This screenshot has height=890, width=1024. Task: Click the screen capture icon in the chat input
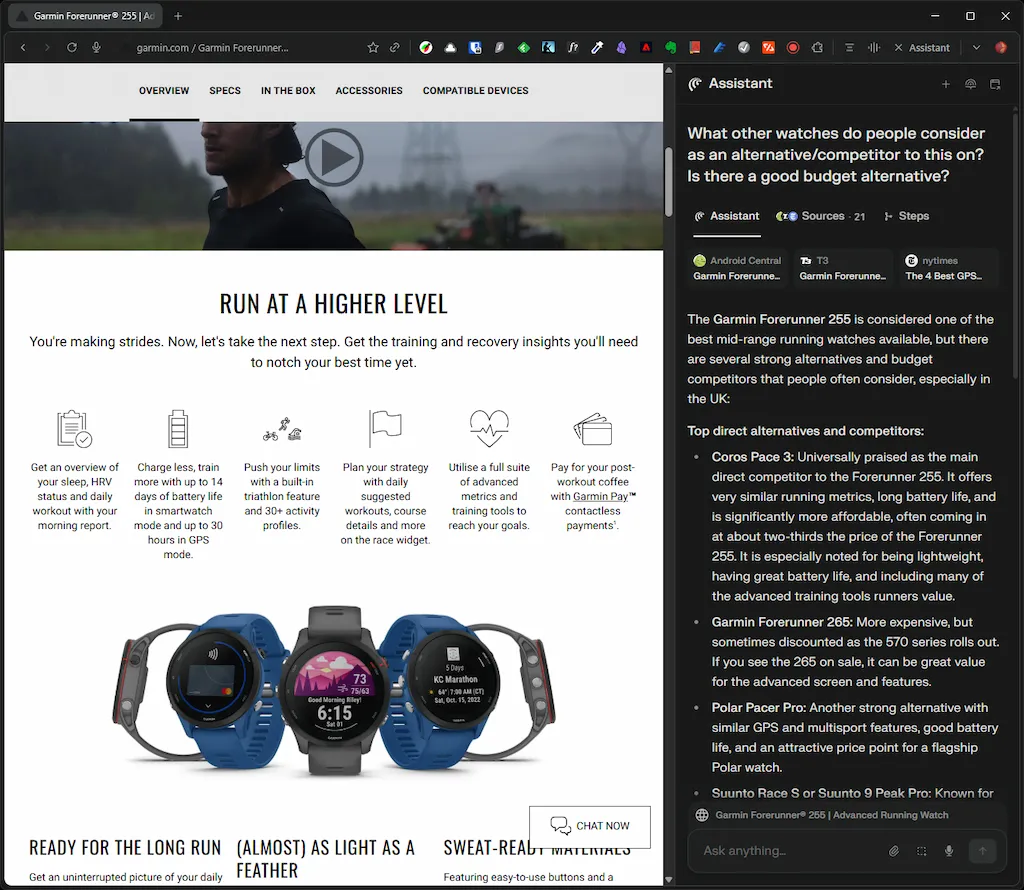point(922,851)
